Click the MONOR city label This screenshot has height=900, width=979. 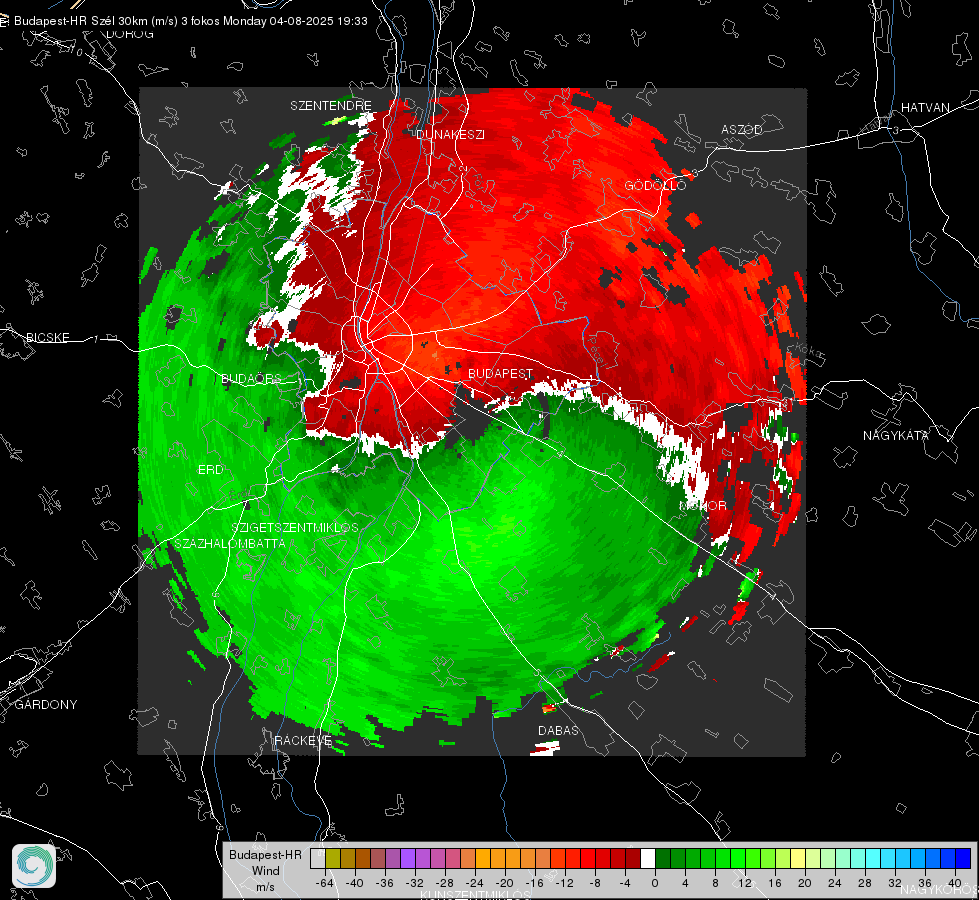pyautogui.click(x=703, y=505)
